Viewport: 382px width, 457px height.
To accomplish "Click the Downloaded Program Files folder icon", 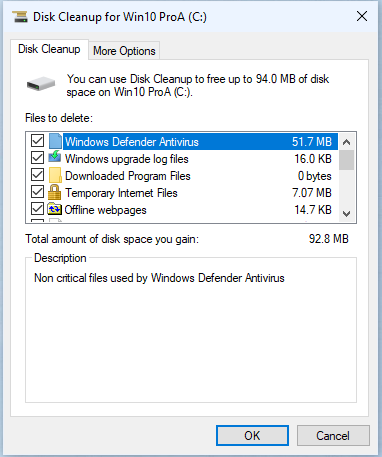I will 55,175.
